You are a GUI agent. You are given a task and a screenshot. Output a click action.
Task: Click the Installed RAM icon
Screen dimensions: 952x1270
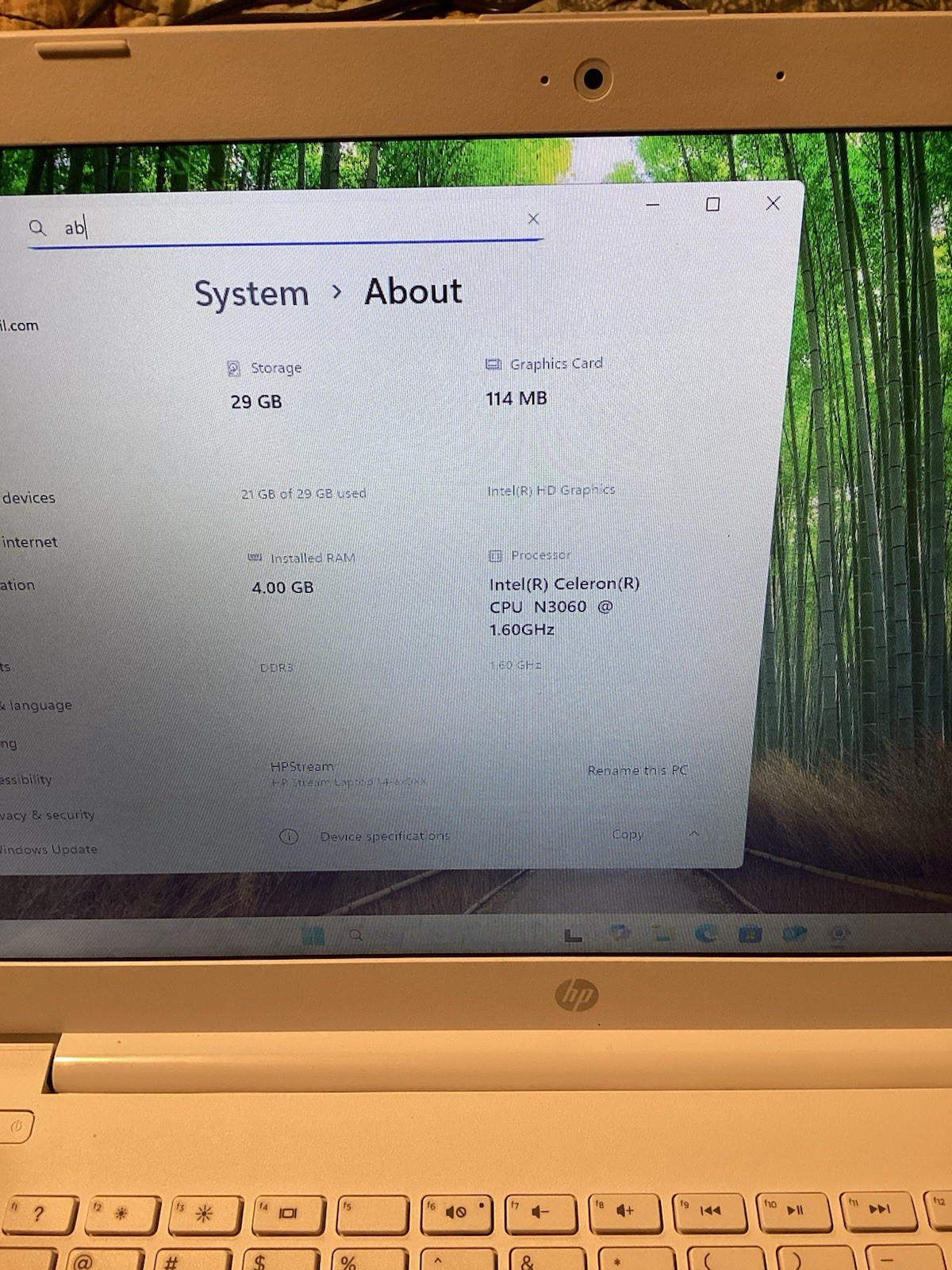click(x=255, y=558)
